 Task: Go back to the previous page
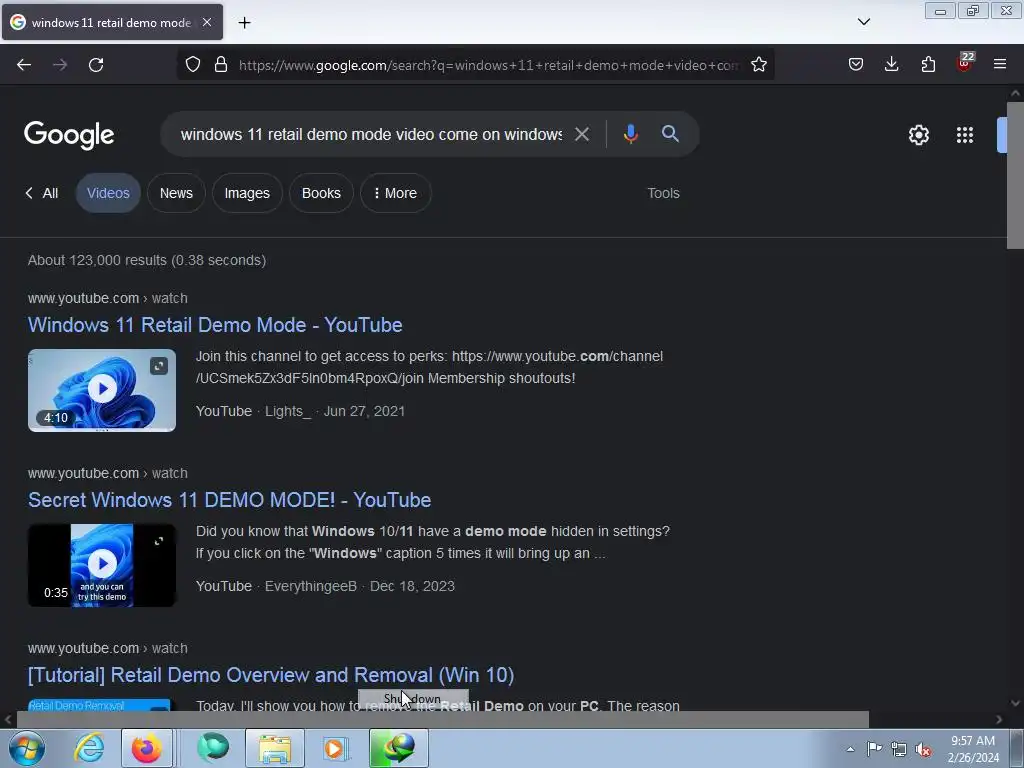tap(24, 65)
